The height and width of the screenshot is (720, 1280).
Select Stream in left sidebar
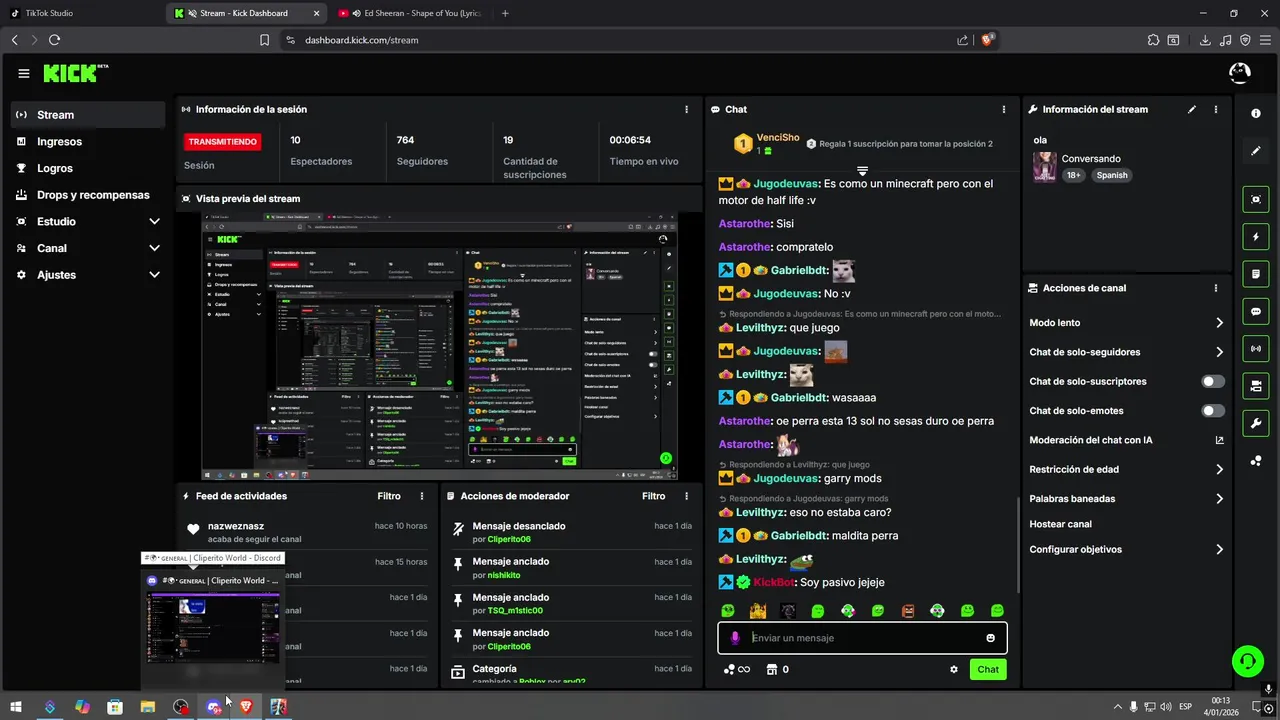(x=88, y=115)
